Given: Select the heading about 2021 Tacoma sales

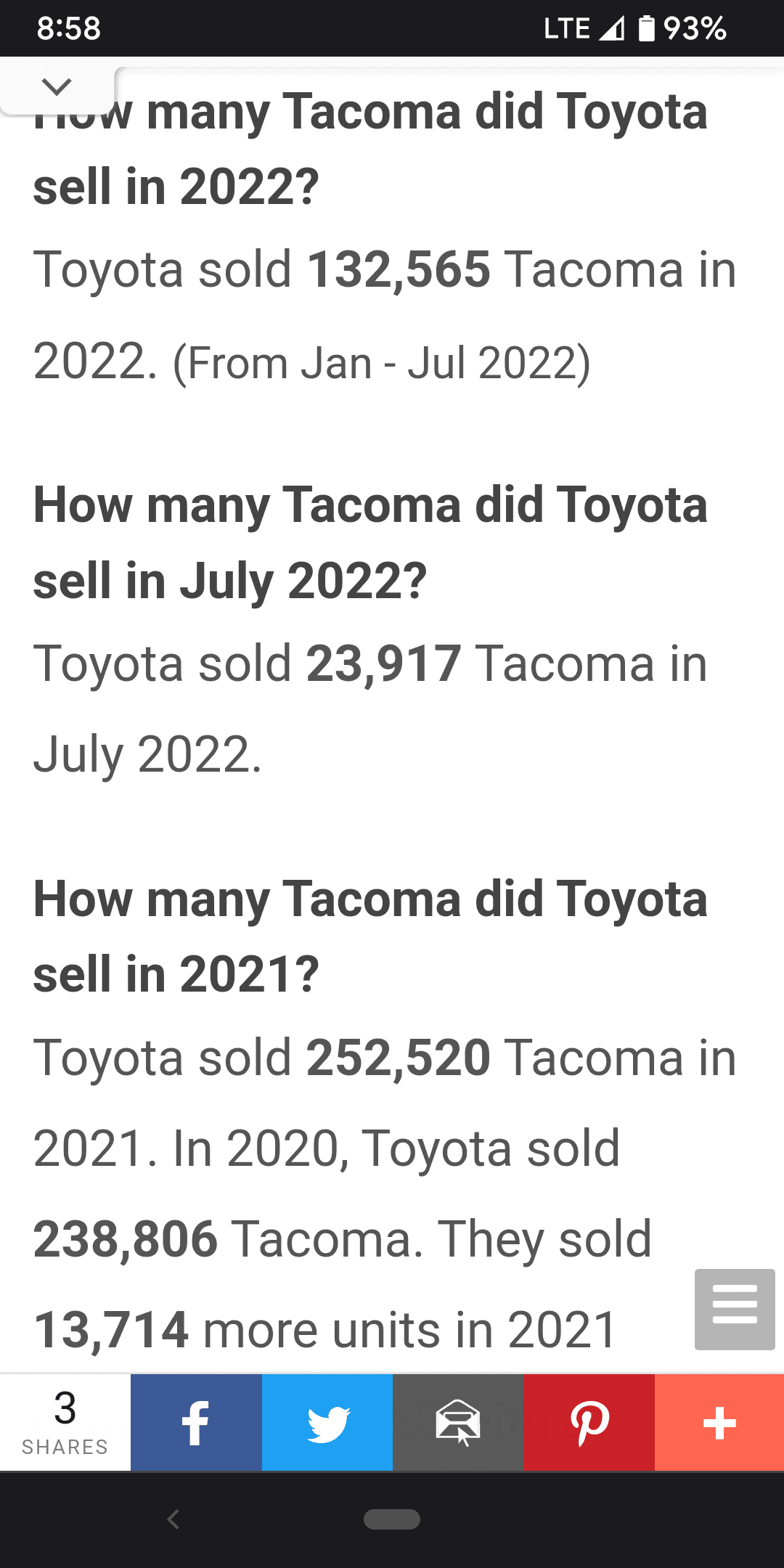Looking at the screenshot, I should tap(370, 937).
